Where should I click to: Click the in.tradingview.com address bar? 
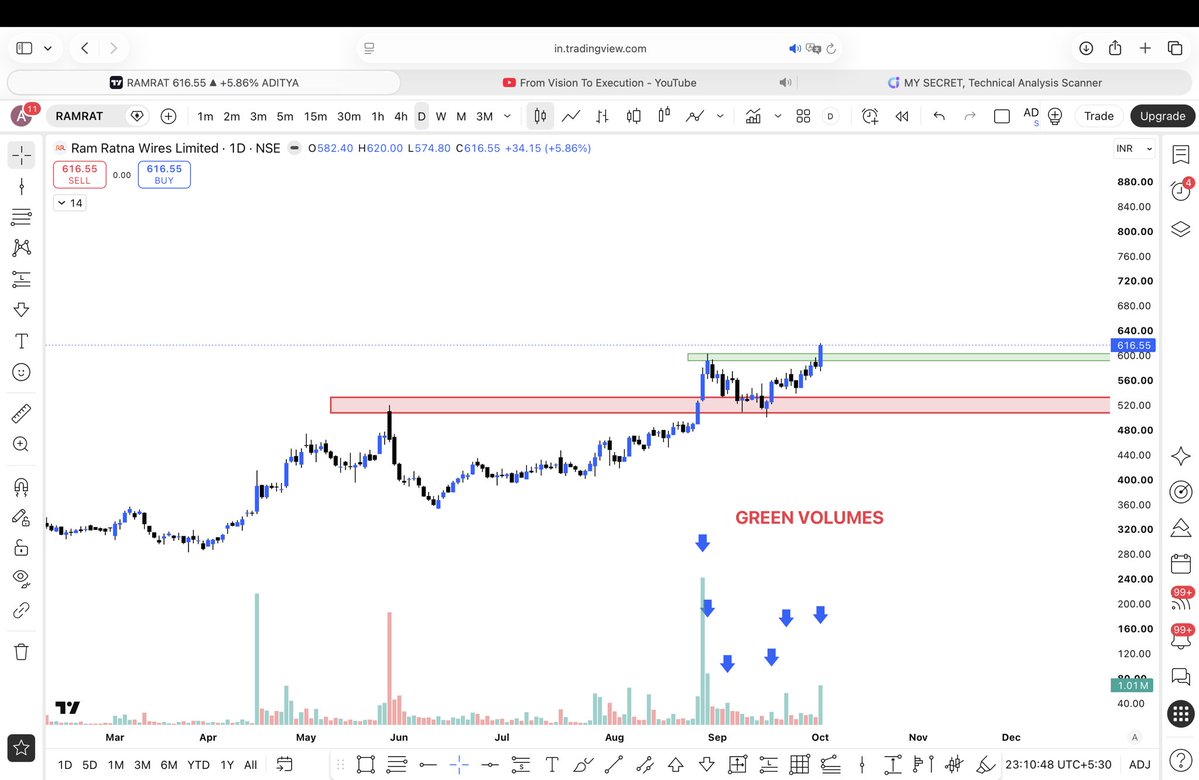click(600, 48)
